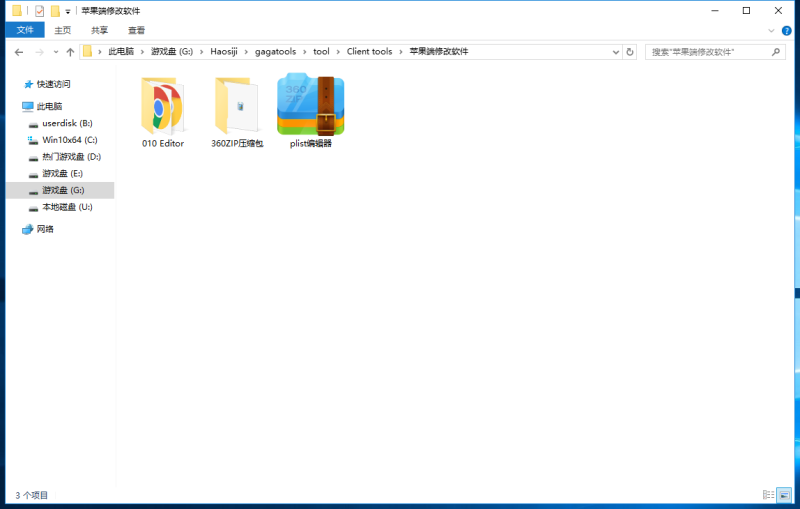The height and width of the screenshot is (509, 800).
Task: Click the properties quick access icon
Action: click(x=40, y=11)
